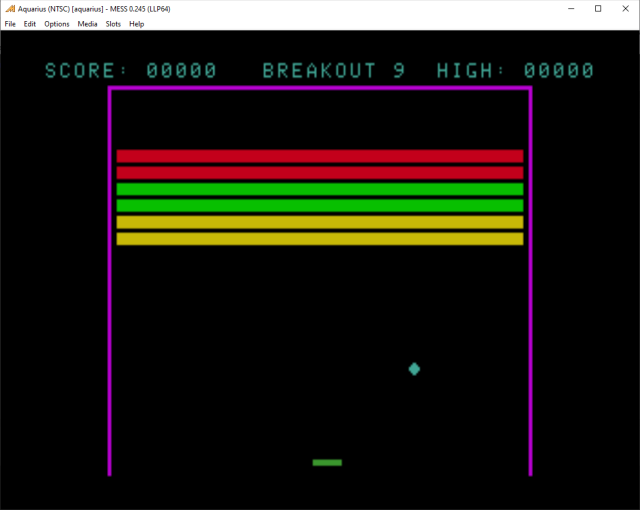Click the green paddle at the bottom
Viewport: 640px width, 510px height.
327,462
